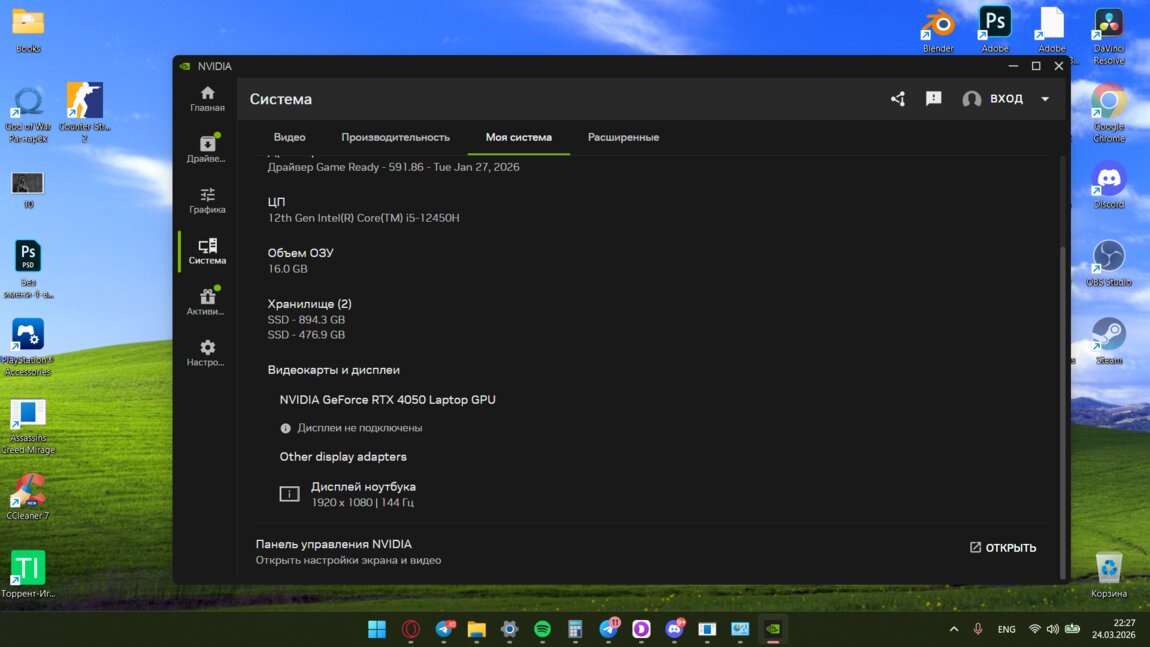Open the Главная home page in sidebar
Screen dimensions: 1150x647
point(207,99)
